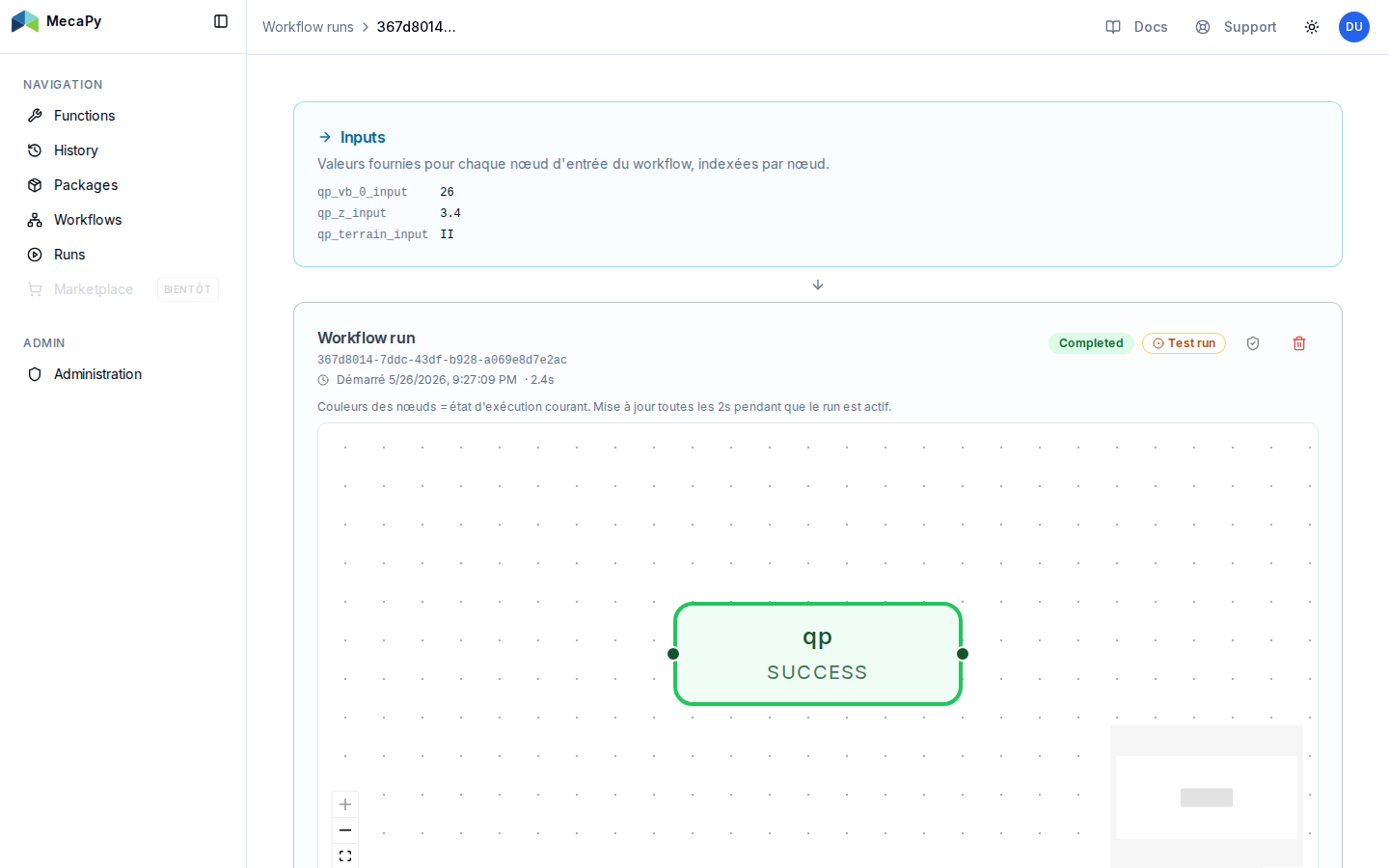Click the History clock icon
Viewport: 1389px width, 868px height.
[35, 150]
